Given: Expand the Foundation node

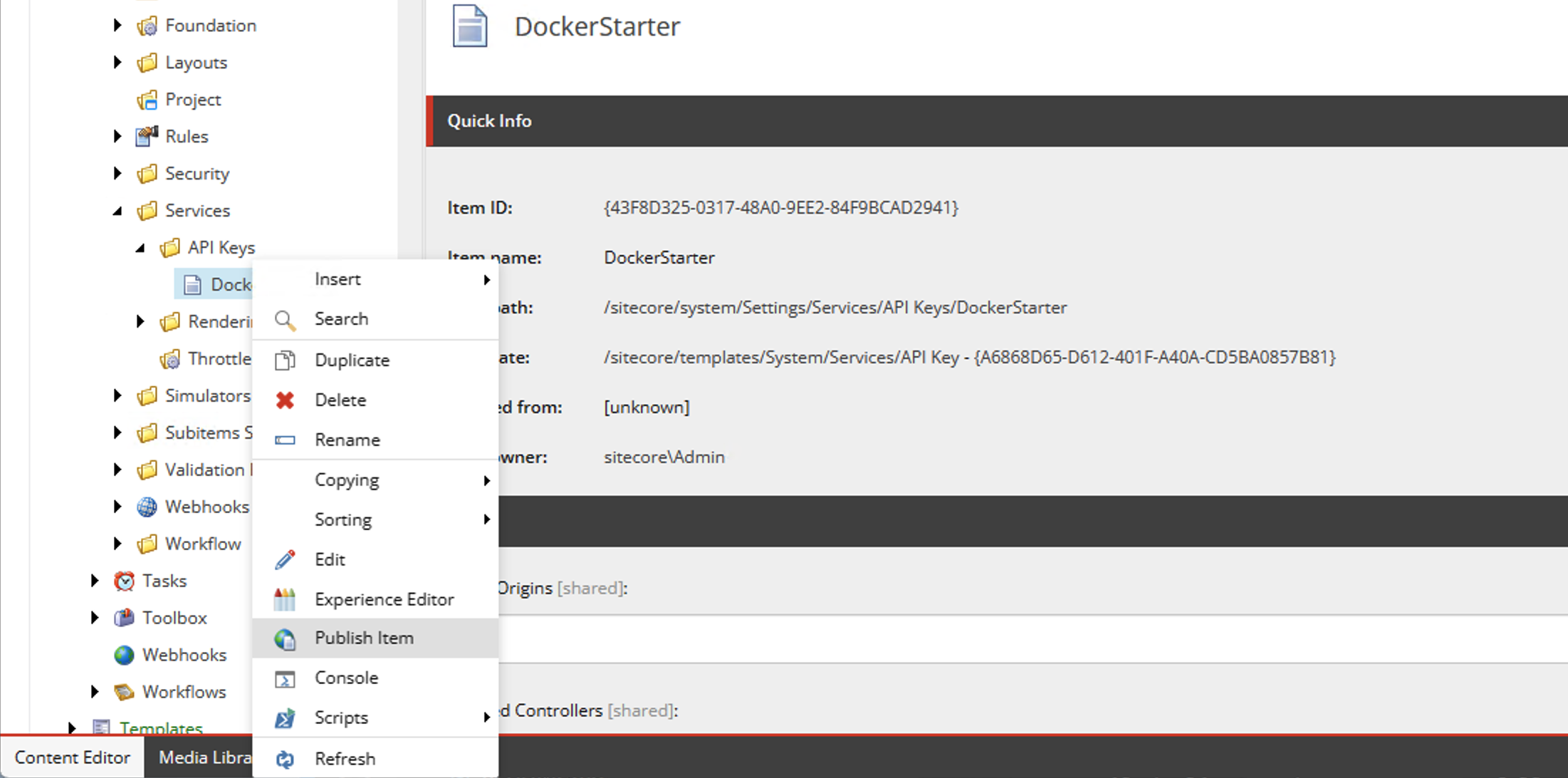Looking at the screenshot, I should tap(117, 26).
